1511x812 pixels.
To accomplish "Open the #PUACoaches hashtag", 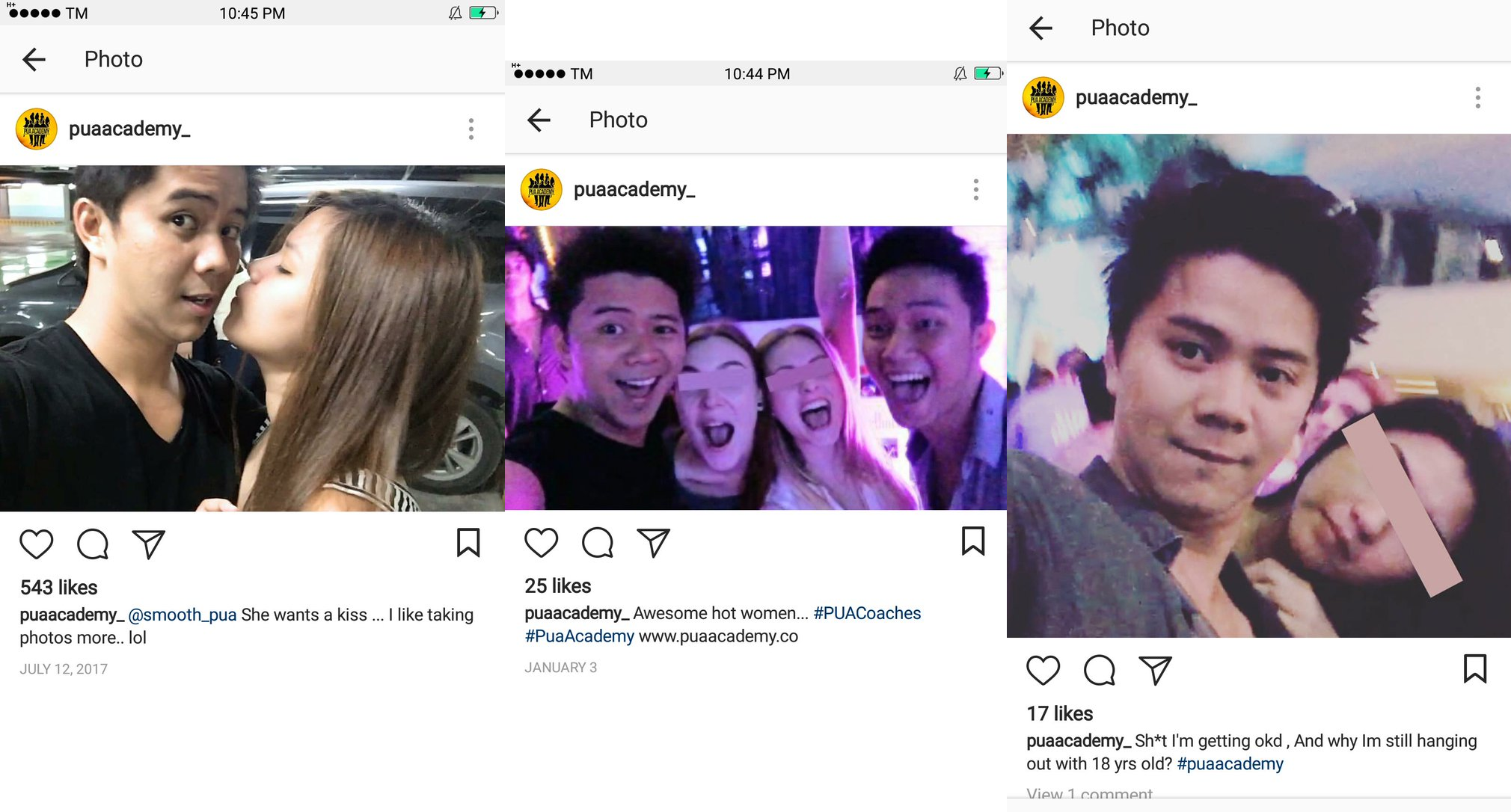I will [867, 613].
